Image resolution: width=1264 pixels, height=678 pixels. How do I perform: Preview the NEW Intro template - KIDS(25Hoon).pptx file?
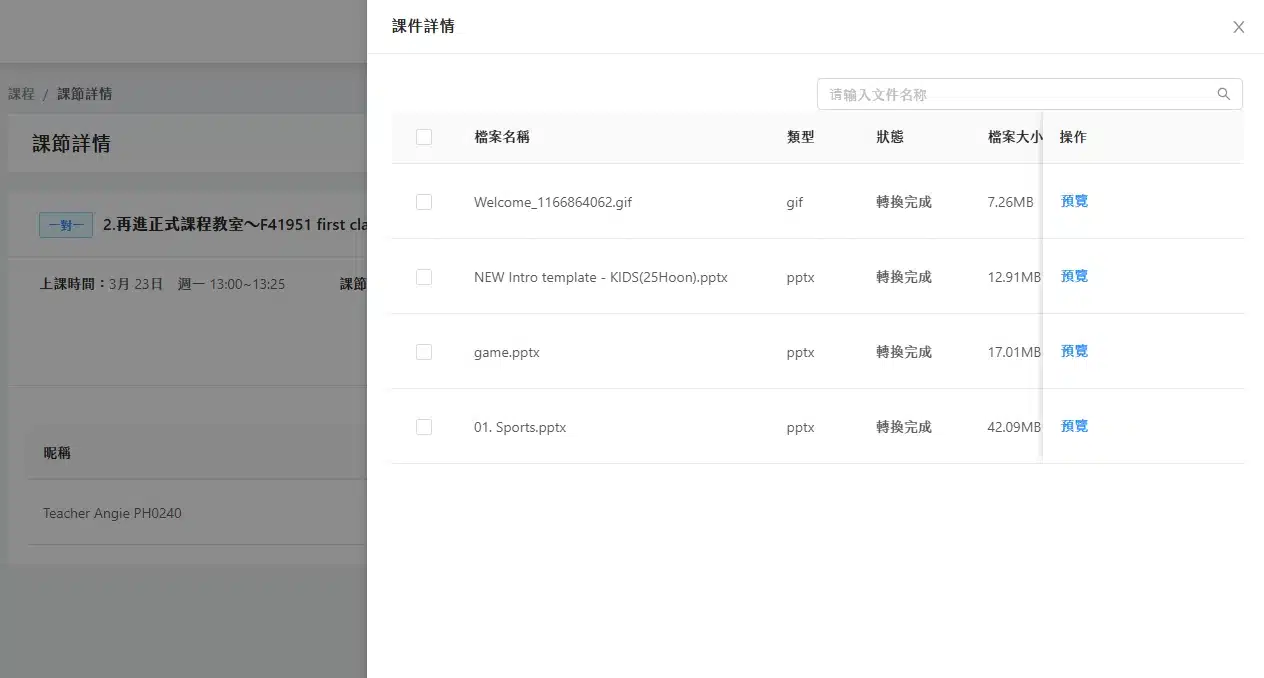coord(1074,276)
